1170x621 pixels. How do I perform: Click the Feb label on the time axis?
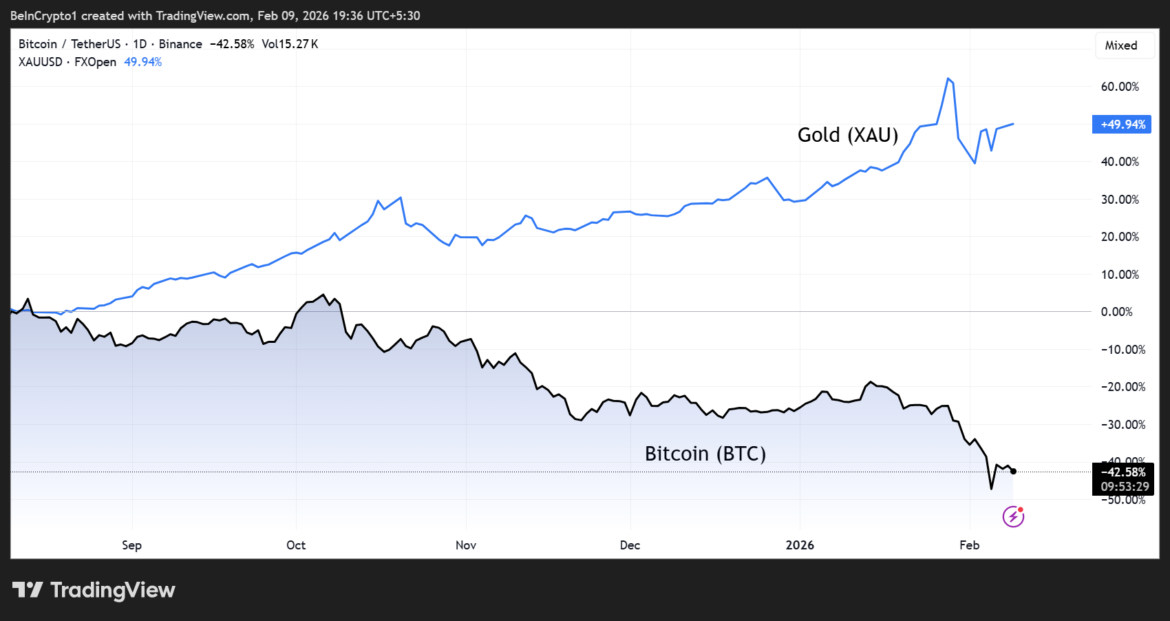[968, 545]
